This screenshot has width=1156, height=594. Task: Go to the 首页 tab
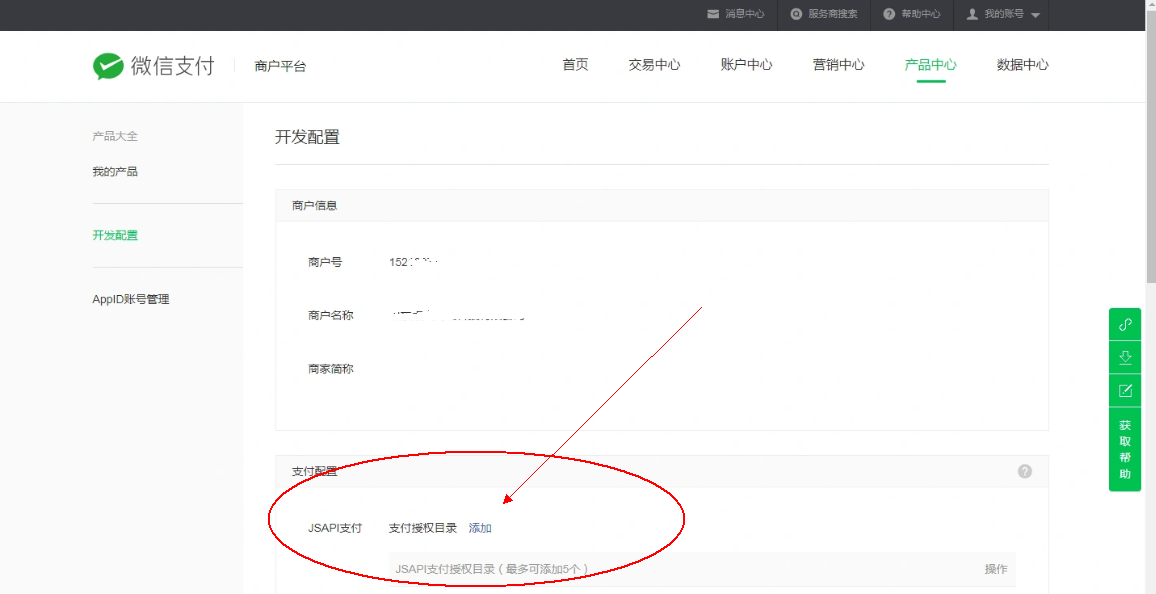[575, 65]
